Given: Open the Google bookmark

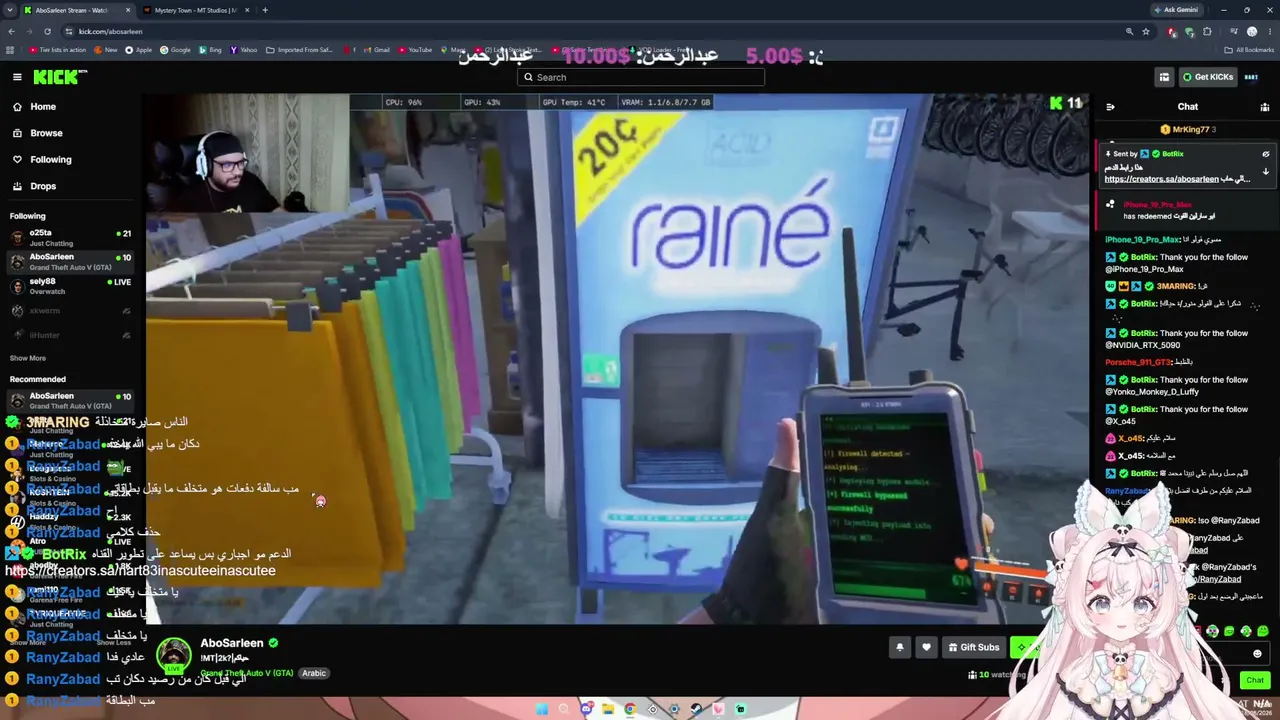Looking at the screenshot, I should pos(175,50).
